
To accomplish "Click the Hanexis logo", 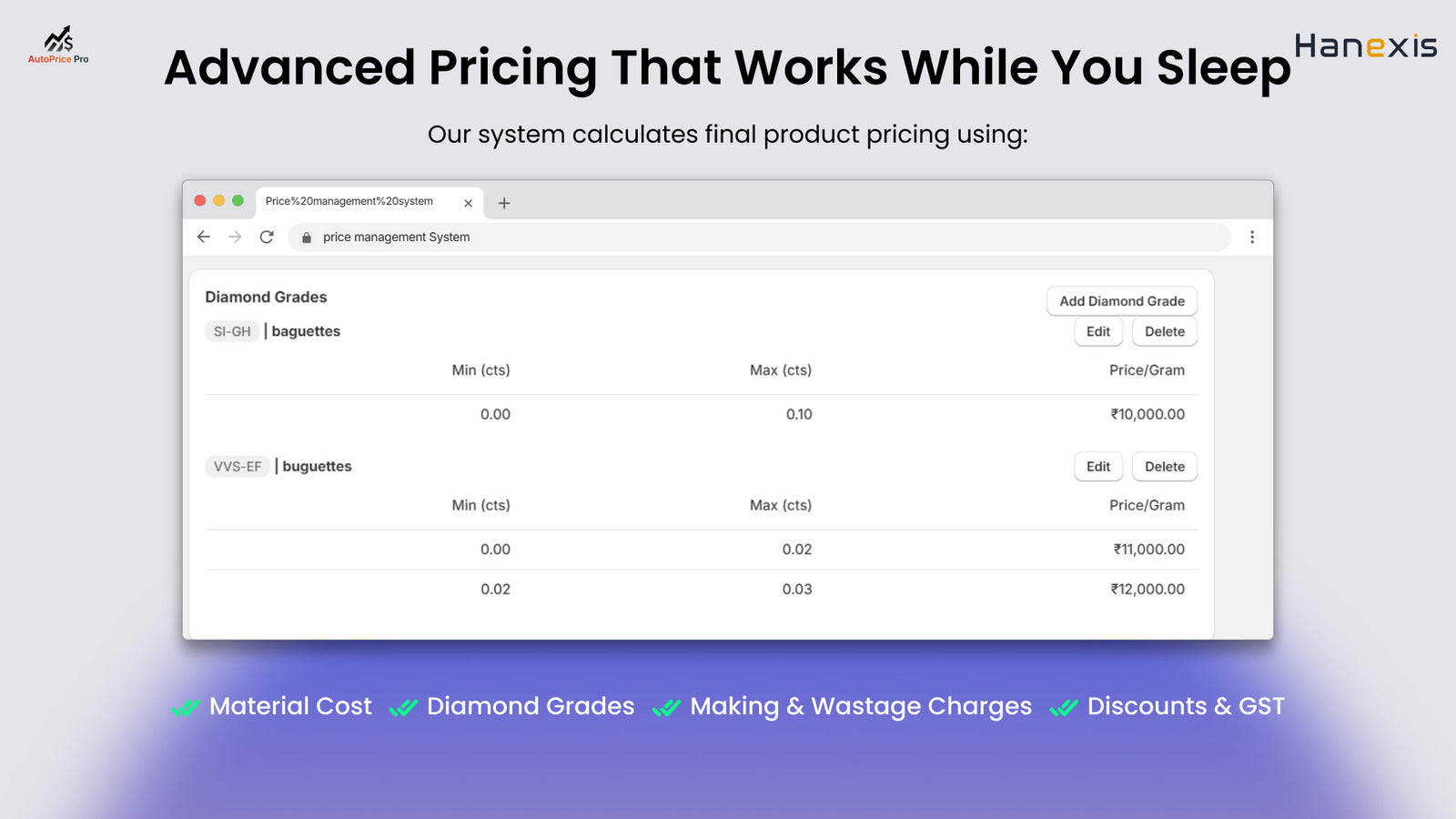I will tap(1364, 47).
